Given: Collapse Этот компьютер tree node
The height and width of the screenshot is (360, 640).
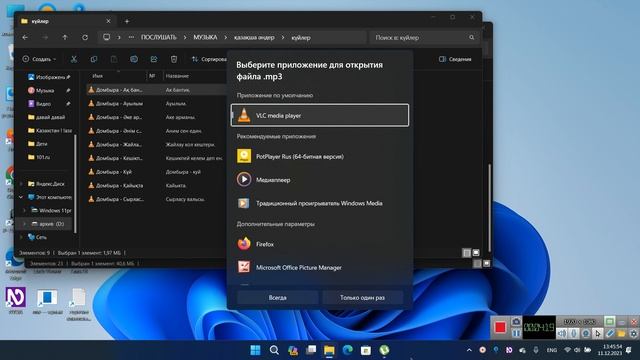Looking at the screenshot, I should pos(21,197).
